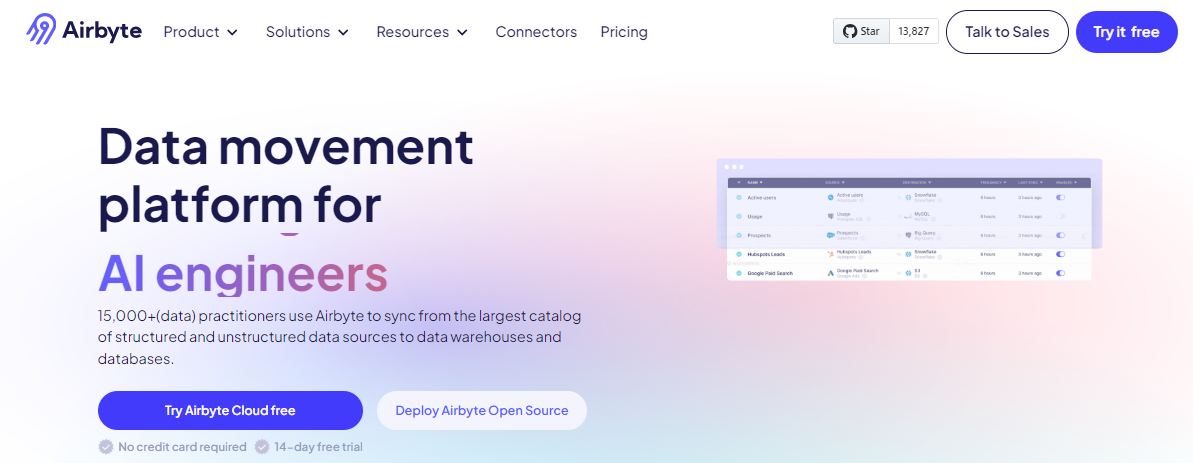
Task: Sort by the Frequency column header
Action: pos(993,182)
